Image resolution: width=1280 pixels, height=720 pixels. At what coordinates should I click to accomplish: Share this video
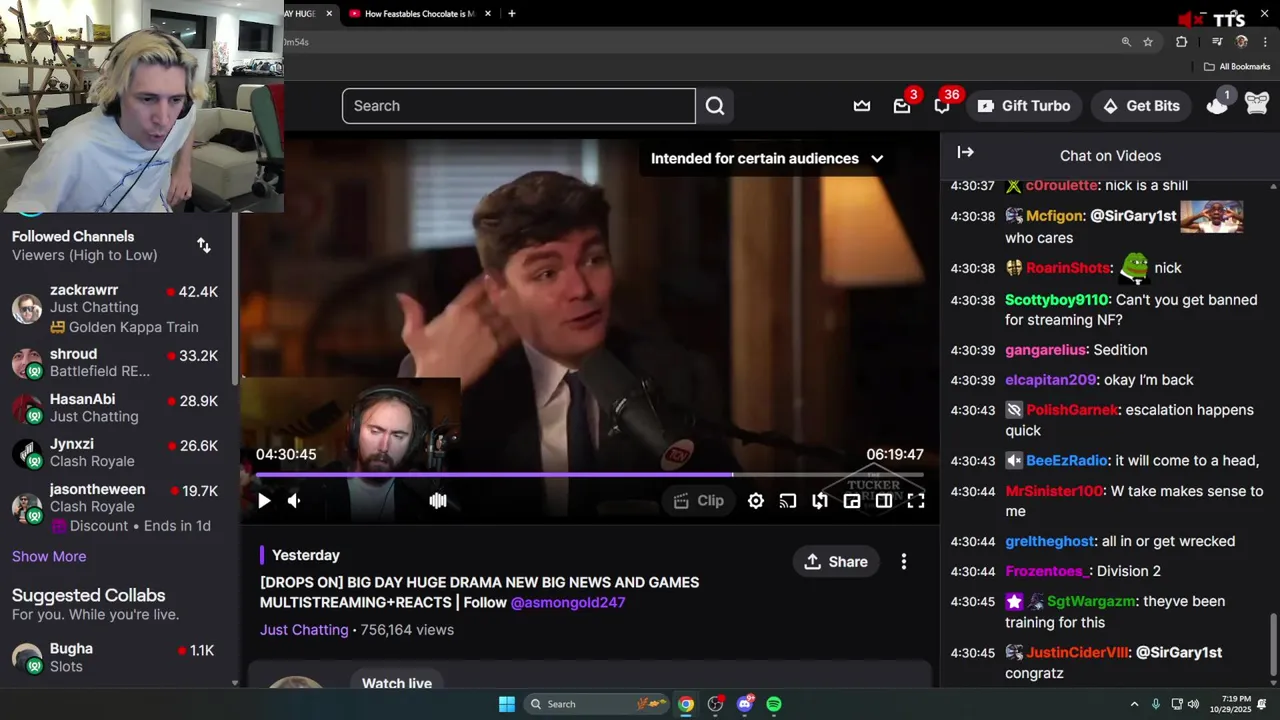click(x=836, y=562)
